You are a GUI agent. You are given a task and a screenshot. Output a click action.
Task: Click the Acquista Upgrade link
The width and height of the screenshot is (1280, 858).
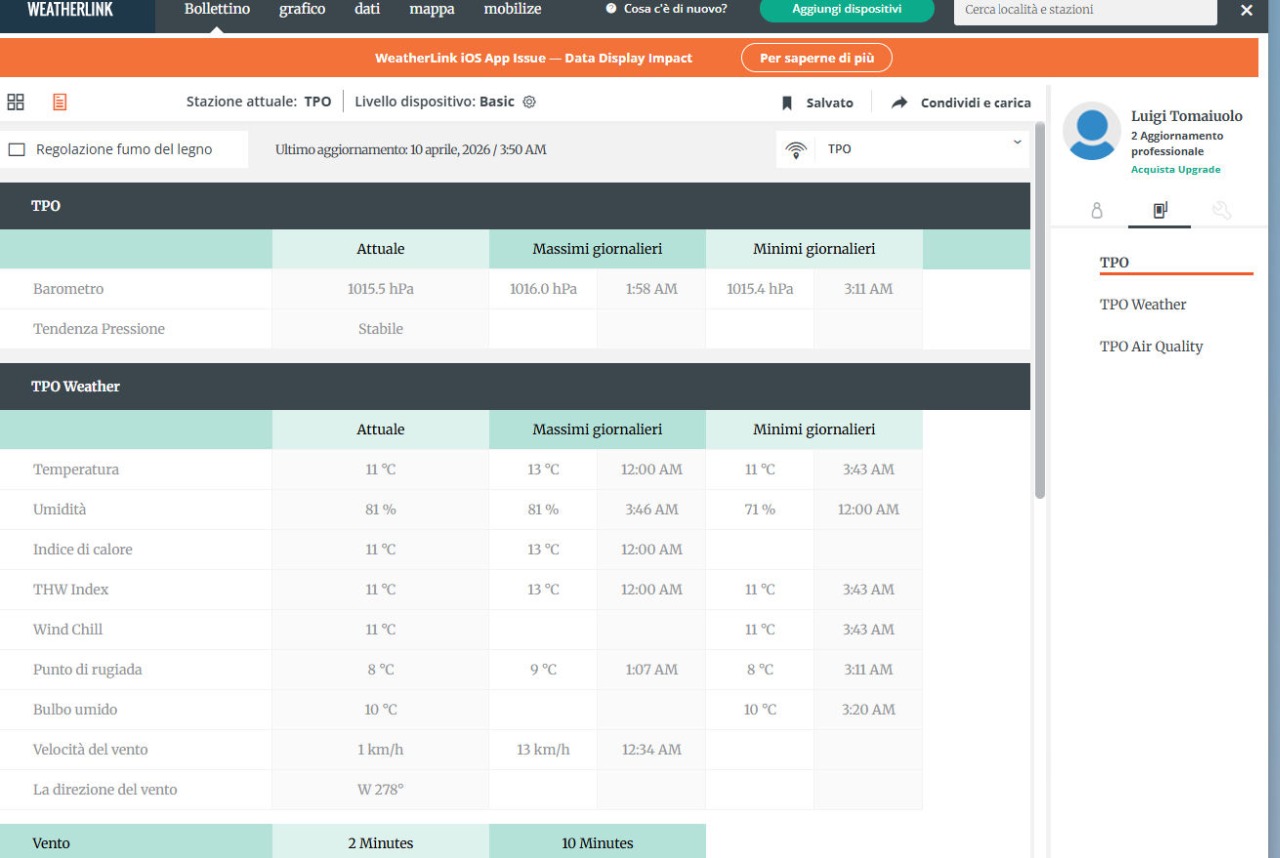[x=1175, y=170]
